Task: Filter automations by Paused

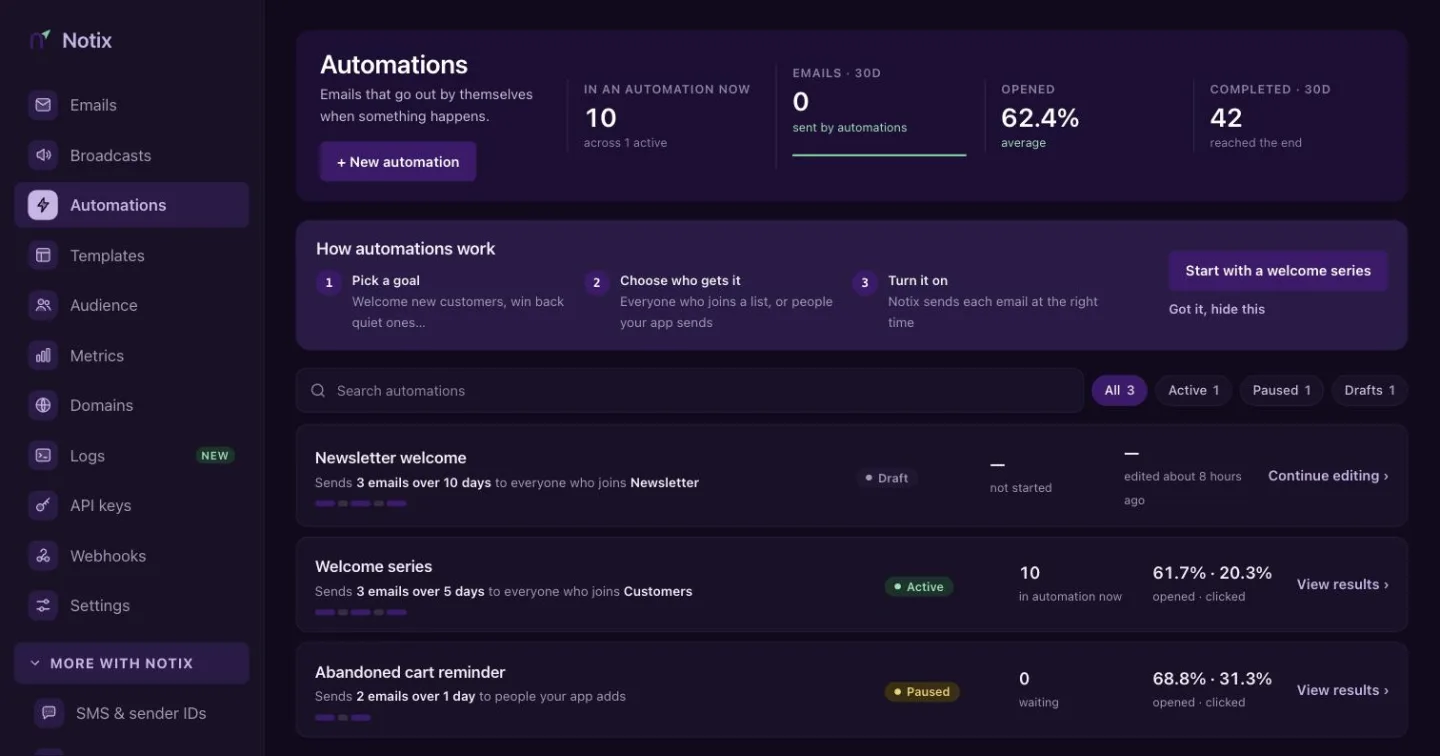Action: coord(1282,391)
